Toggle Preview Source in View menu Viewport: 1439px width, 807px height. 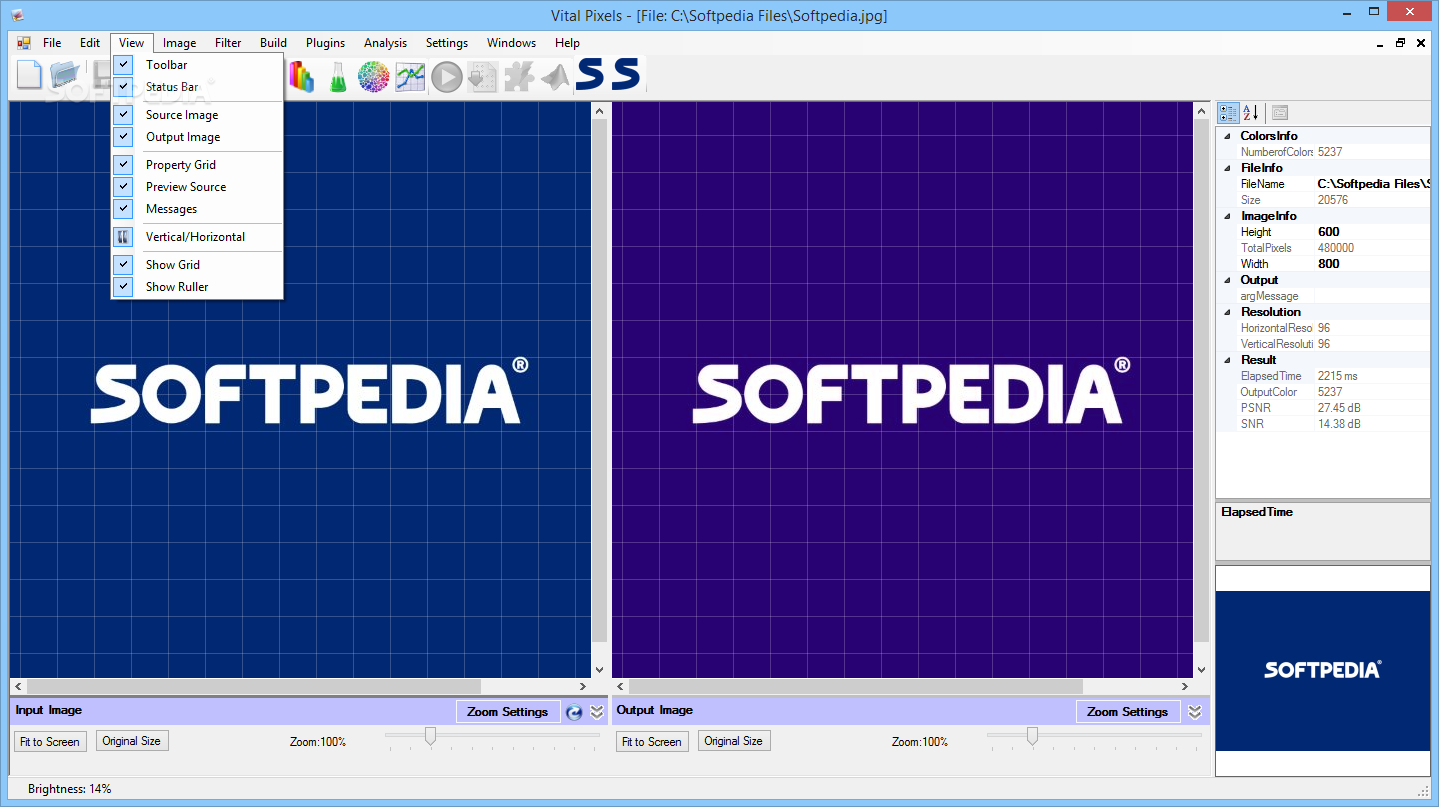197,187
